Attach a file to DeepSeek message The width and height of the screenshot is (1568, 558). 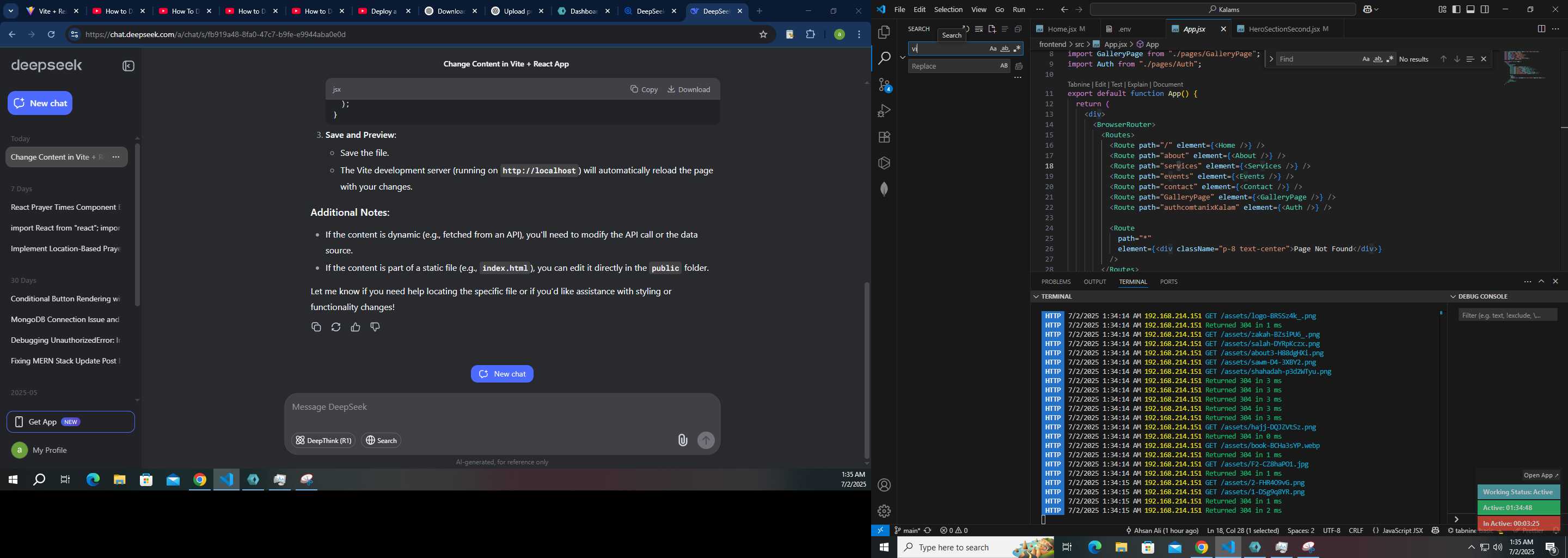click(682, 440)
